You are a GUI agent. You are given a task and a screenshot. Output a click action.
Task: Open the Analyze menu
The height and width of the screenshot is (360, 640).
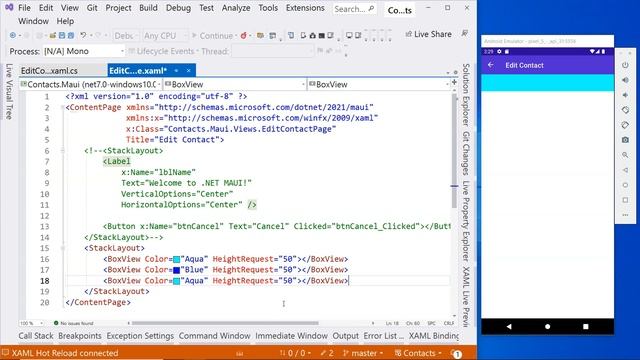(236, 8)
